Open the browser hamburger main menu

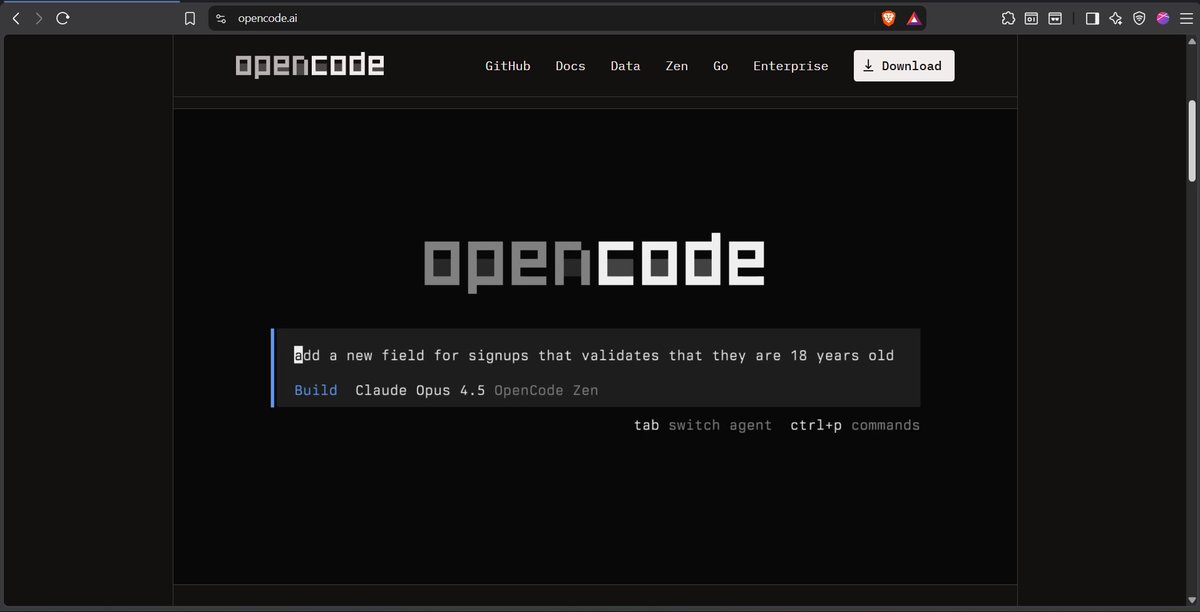pyautogui.click(x=1184, y=18)
